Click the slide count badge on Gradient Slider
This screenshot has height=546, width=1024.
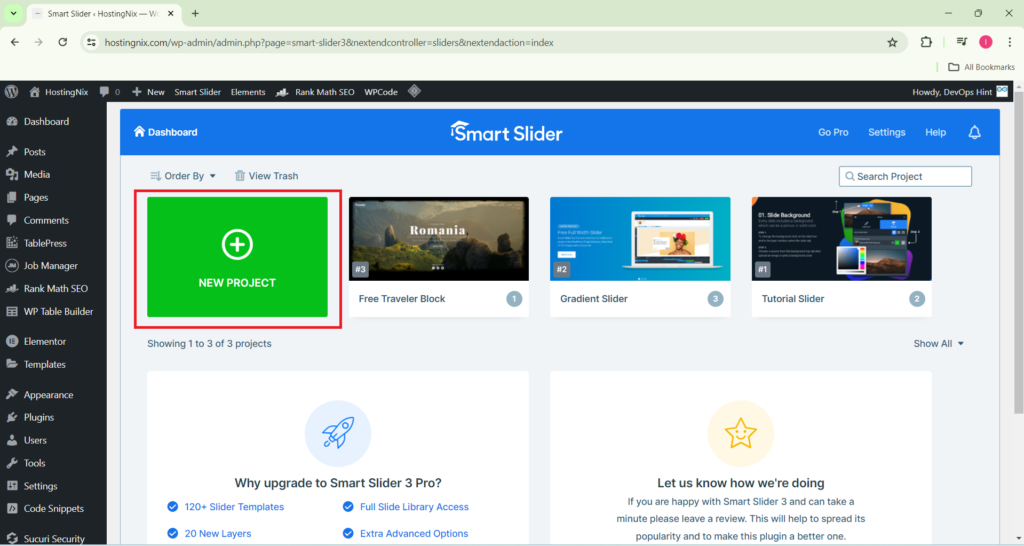coord(715,299)
